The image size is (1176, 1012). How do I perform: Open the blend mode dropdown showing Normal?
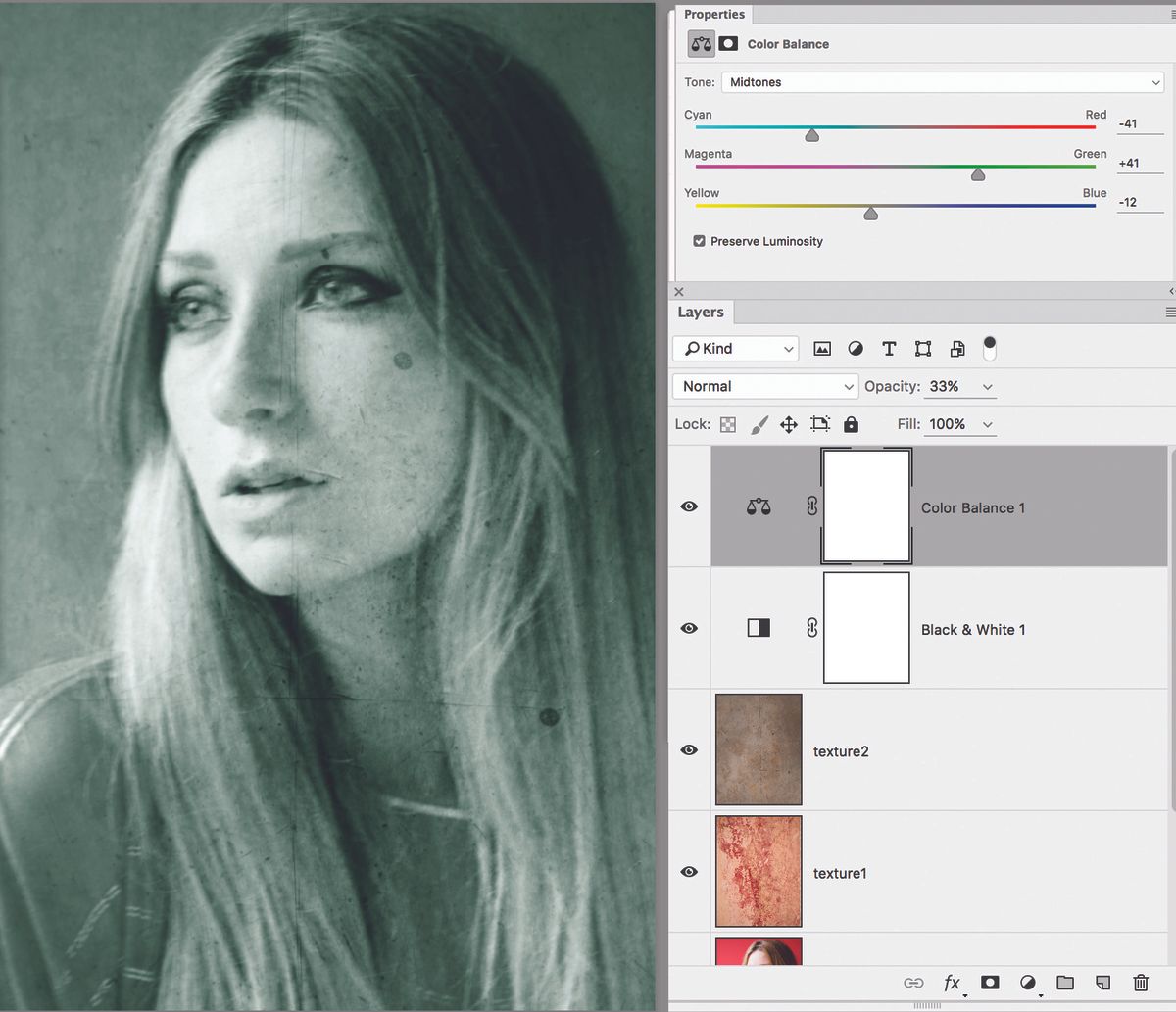[x=764, y=386]
